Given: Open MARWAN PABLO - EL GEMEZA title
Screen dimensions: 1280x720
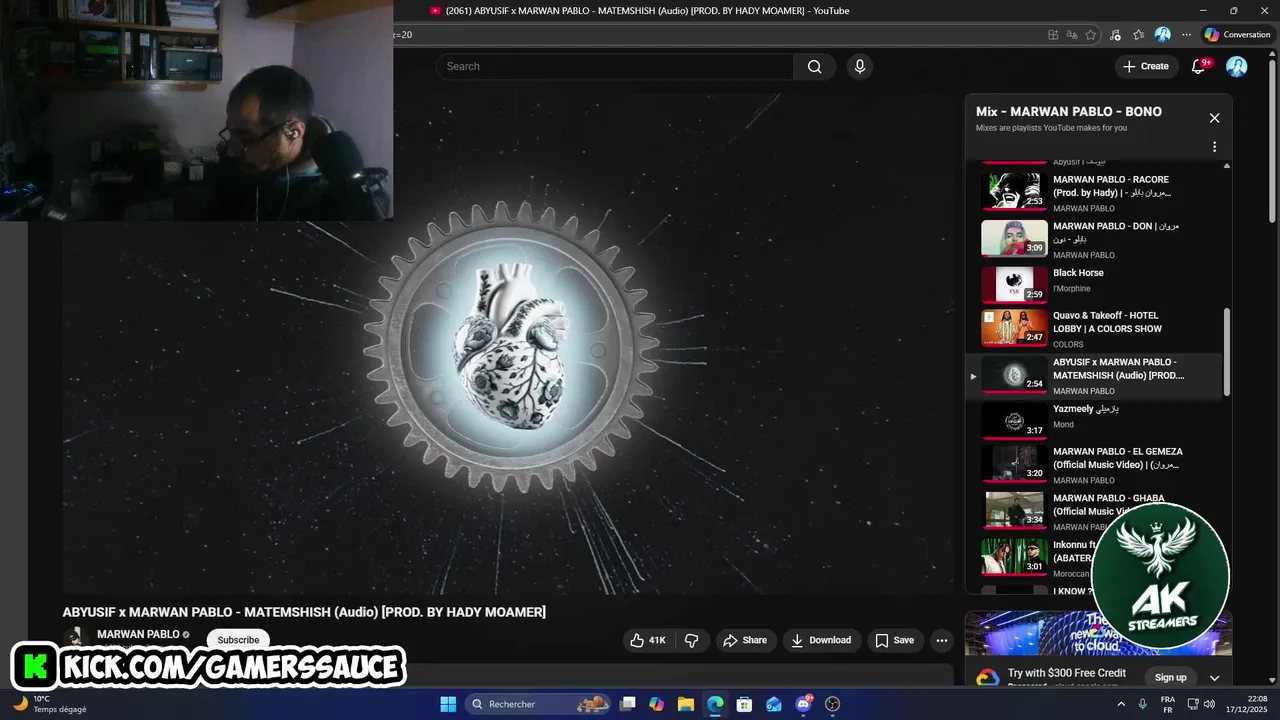Looking at the screenshot, I should (1118, 458).
